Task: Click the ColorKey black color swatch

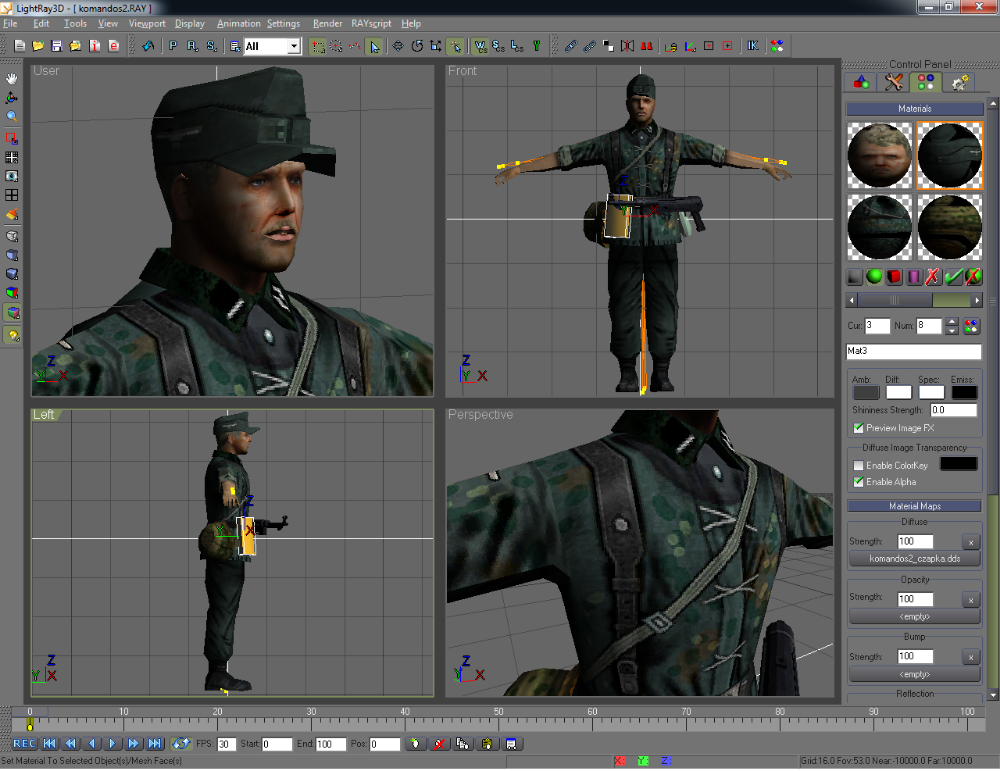Action: tap(959, 464)
